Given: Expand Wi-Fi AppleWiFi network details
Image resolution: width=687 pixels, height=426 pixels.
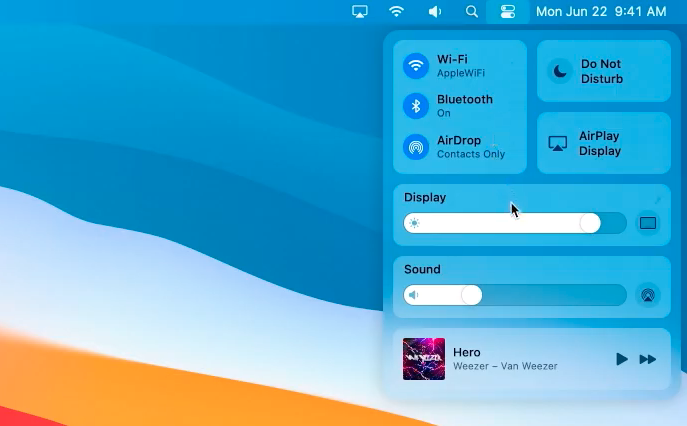Looking at the screenshot, I should [x=466, y=66].
